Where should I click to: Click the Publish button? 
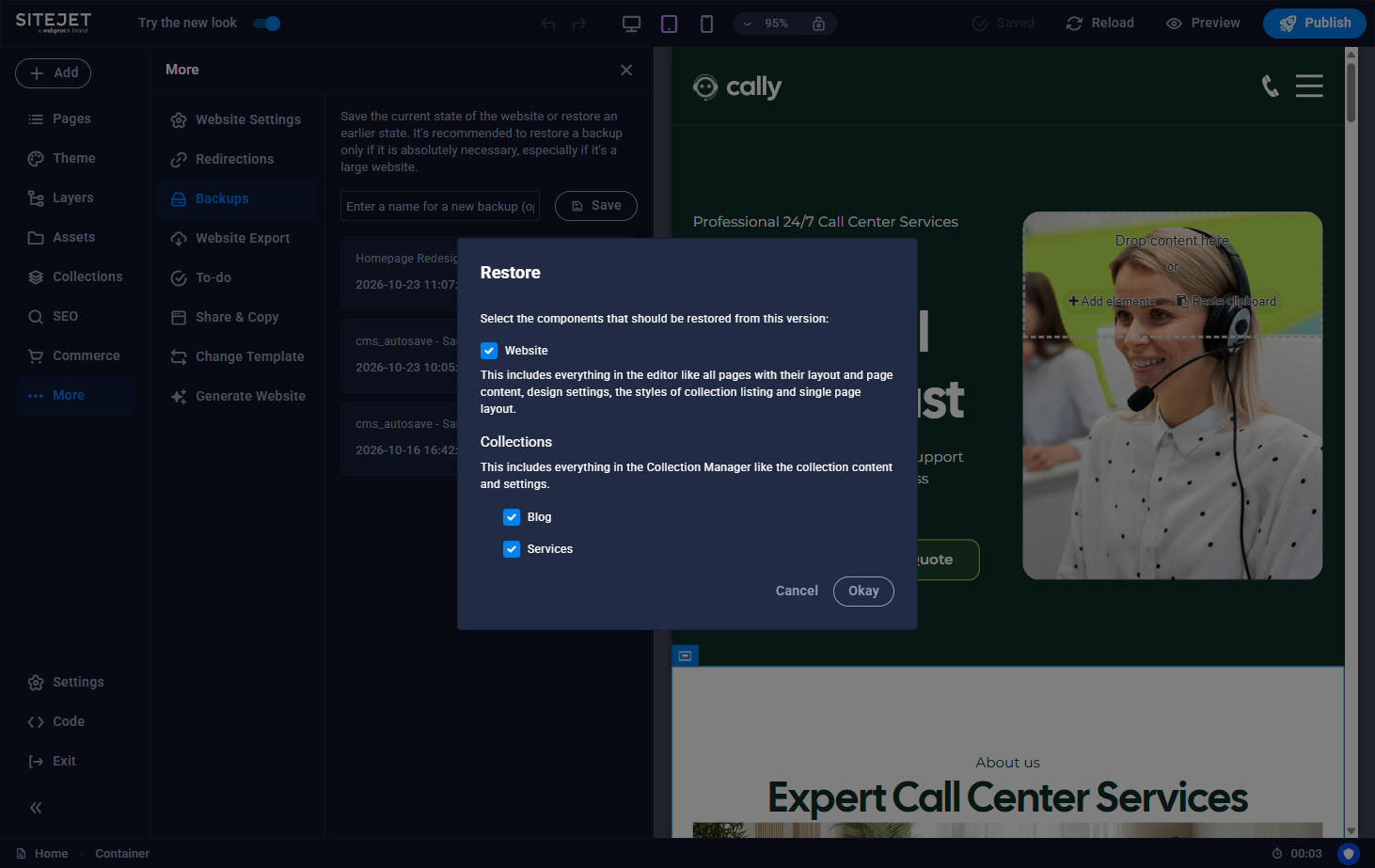tap(1315, 24)
